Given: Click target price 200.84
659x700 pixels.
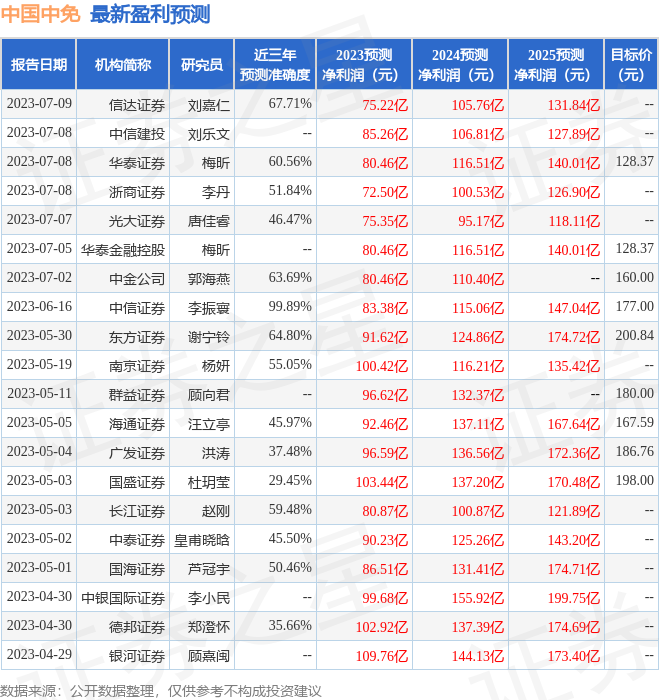Looking at the screenshot, I should click(x=634, y=335).
